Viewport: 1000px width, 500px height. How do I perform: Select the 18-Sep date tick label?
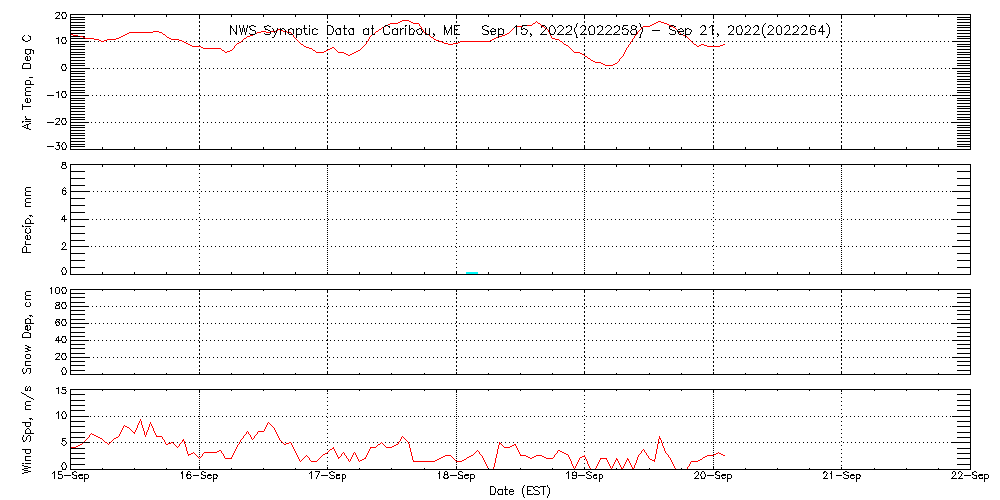tap(456, 478)
